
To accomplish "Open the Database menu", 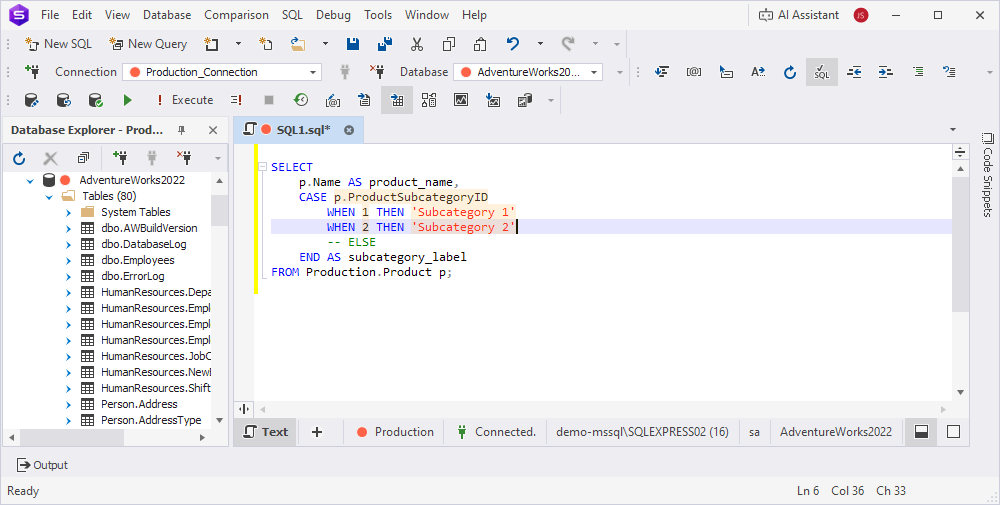I will pyautogui.click(x=166, y=15).
